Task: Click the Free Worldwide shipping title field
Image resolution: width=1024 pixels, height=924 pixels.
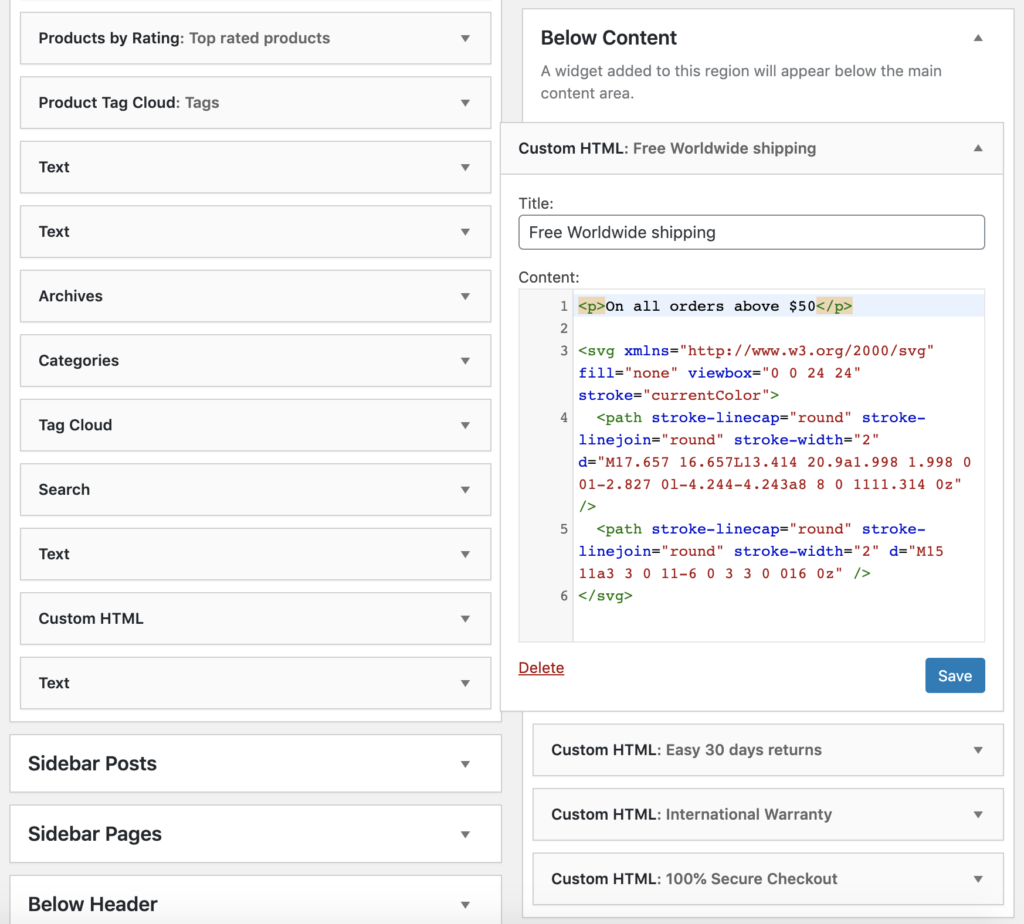Action: [x=750, y=232]
